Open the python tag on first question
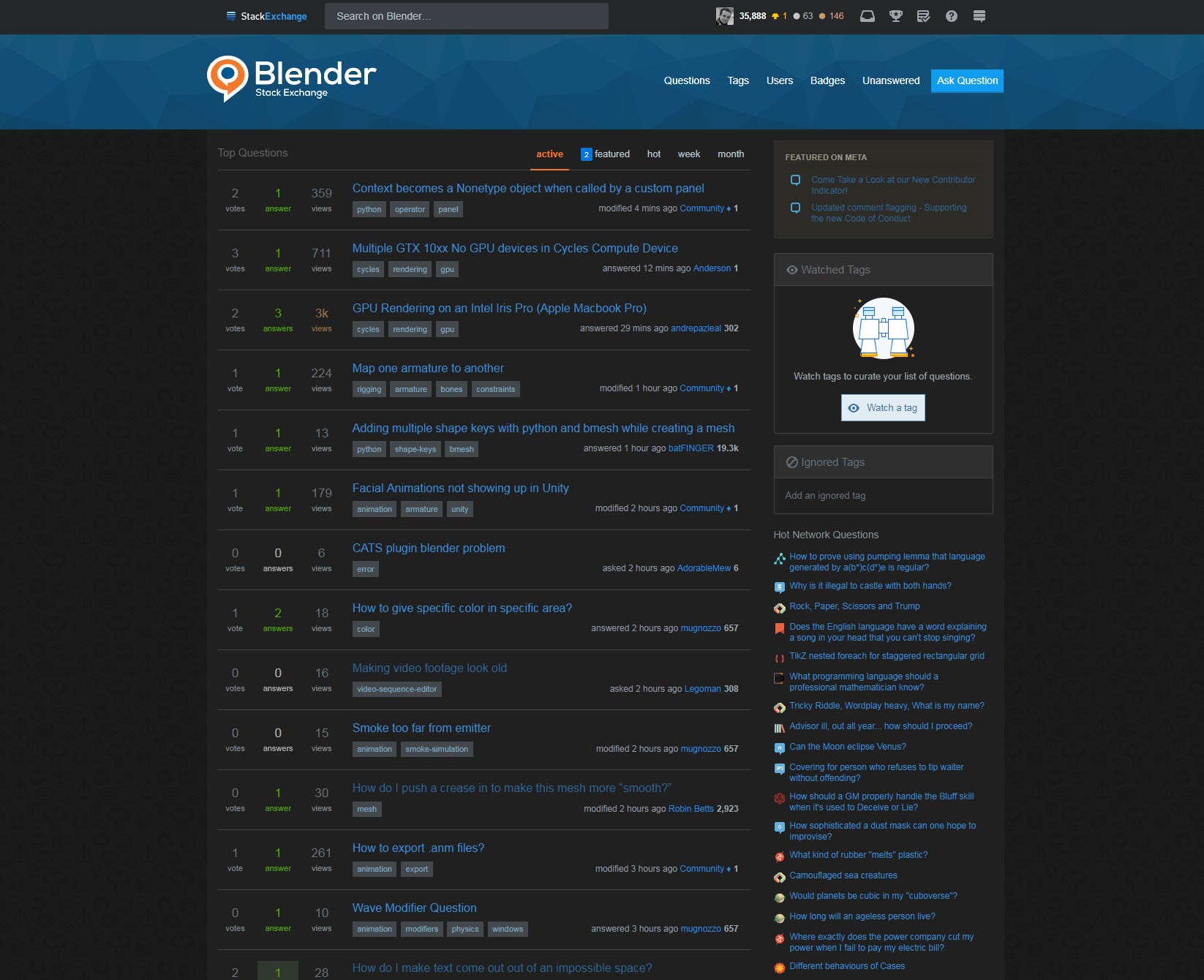This screenshot has width=1204, height=980. coord(369,209)
